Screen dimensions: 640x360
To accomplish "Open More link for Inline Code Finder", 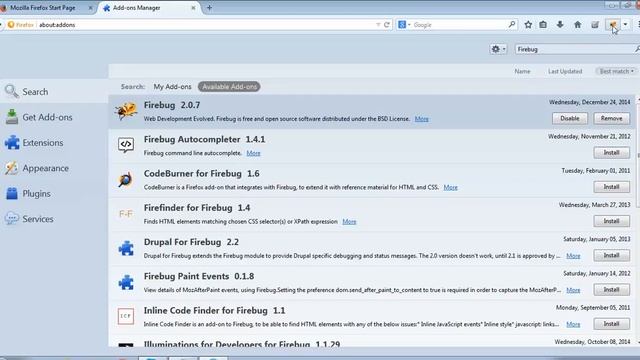I will tap(573, 324).
